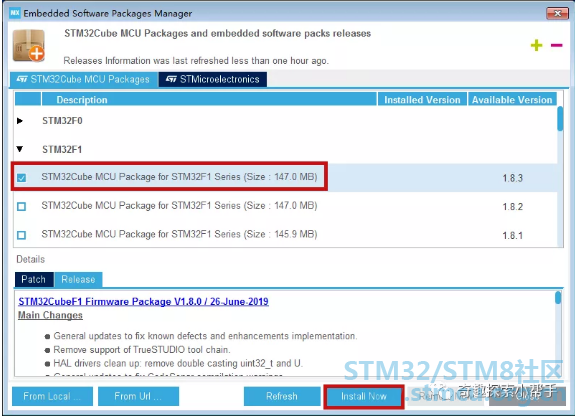Click the Description column header
The image size is (575, 416).
(x=209, y=100)
